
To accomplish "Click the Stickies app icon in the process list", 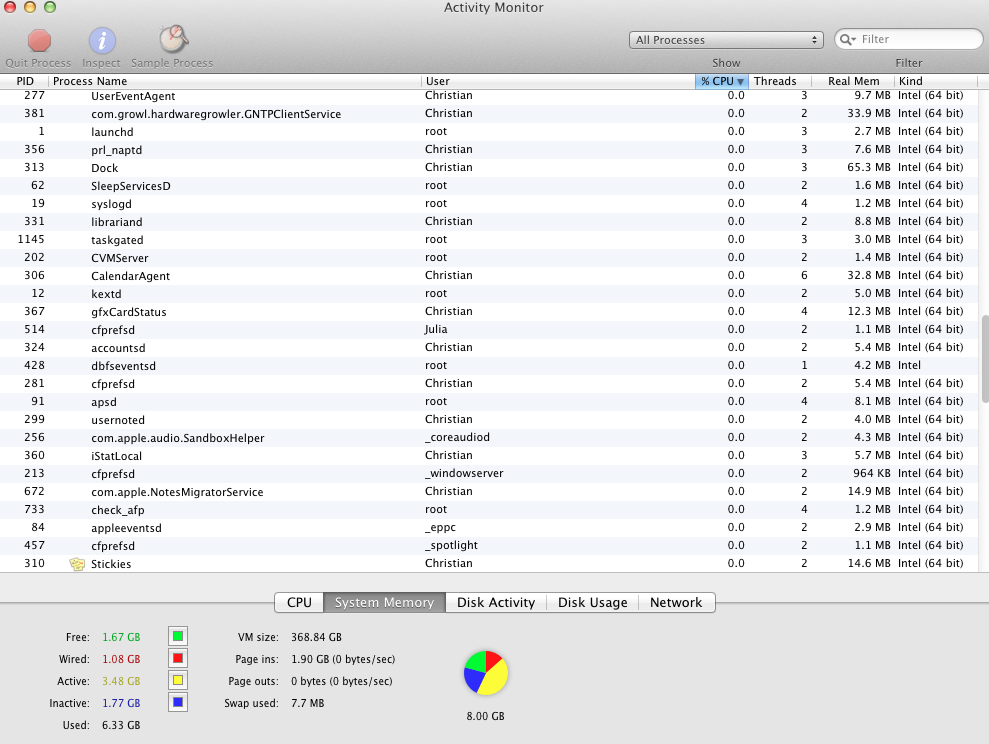I will tap(77, 564).
